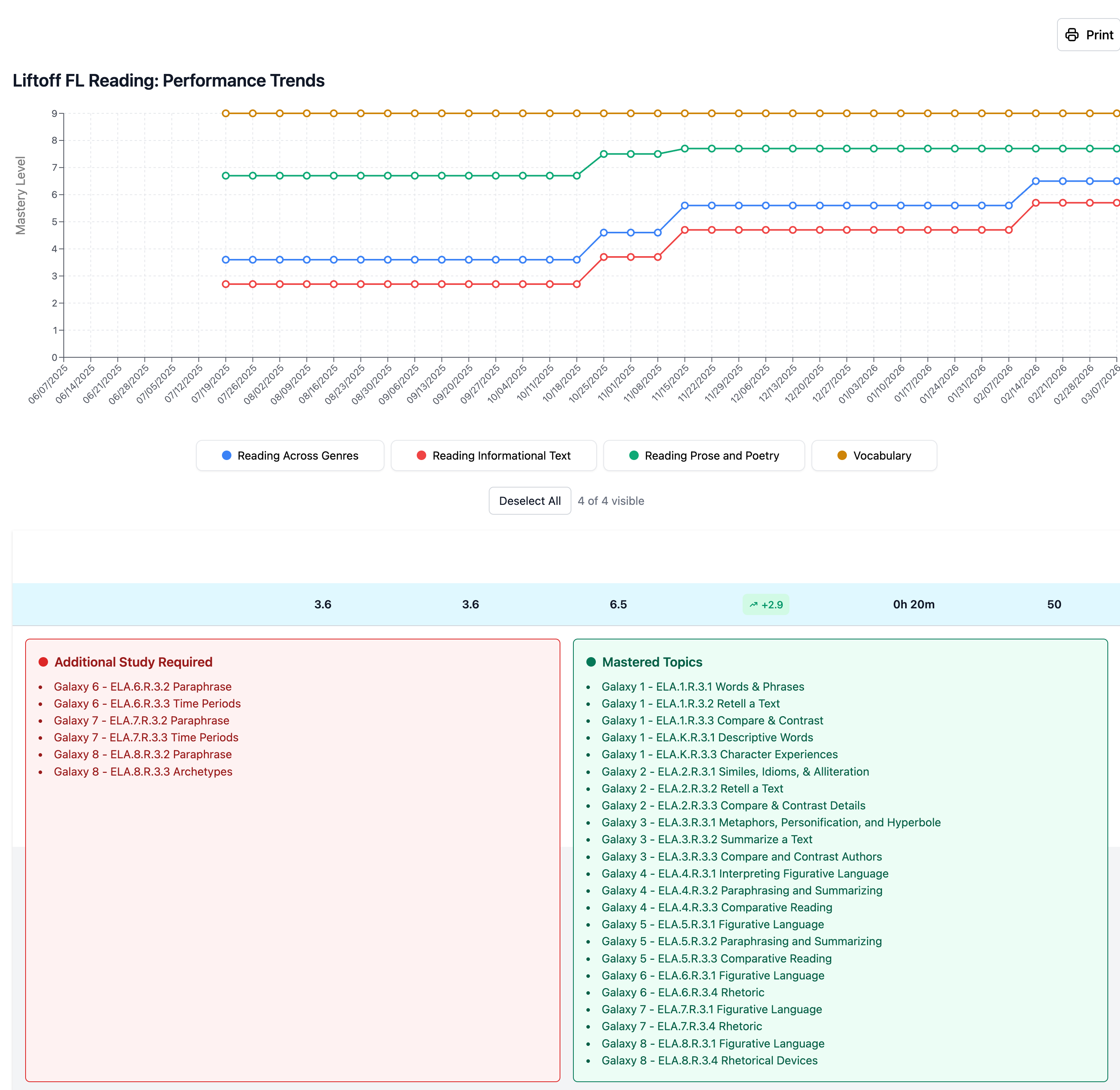Click Galaxy 6 ELA.6.R.3.2 Paraphrase topic
1120x1090 pixels.
(142, 686)
